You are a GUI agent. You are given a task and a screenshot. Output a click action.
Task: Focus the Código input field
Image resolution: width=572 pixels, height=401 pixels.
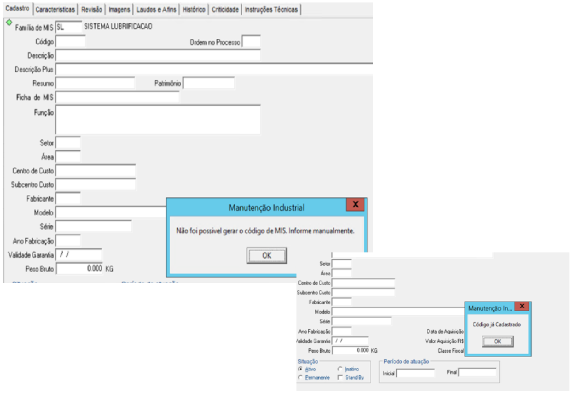coord(70,41)
